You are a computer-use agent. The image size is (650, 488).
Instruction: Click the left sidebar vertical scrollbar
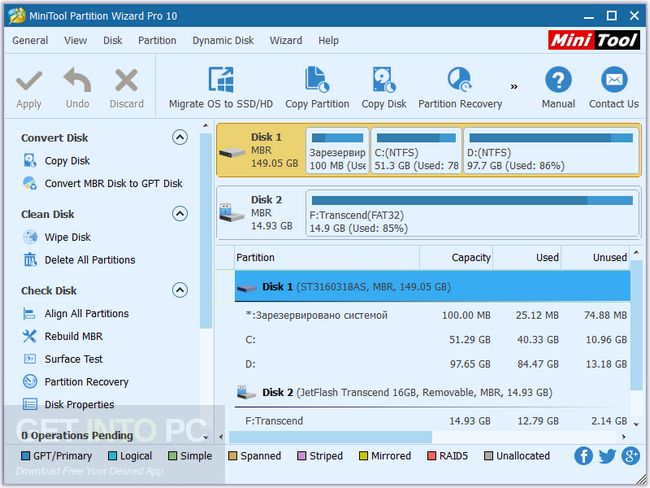click(205, 231)
